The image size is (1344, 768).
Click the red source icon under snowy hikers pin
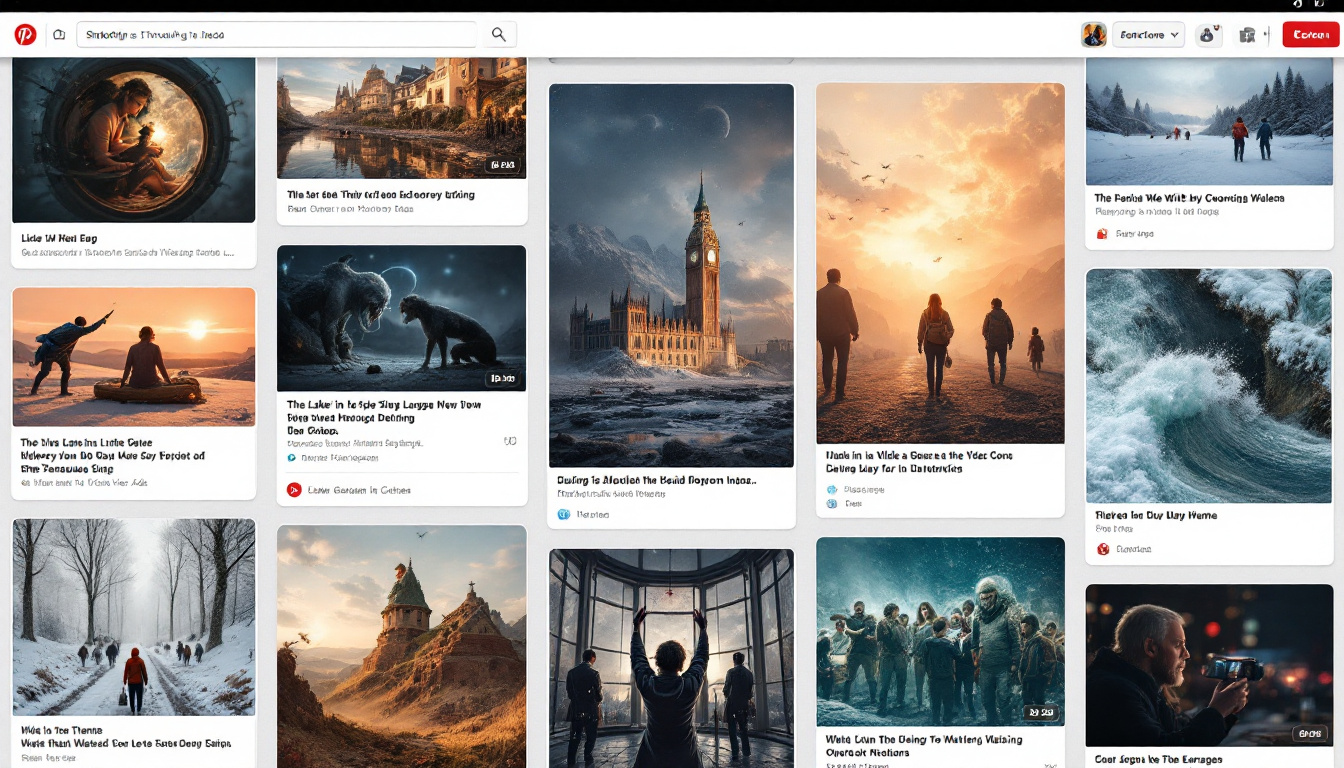tap(1102, 234)
